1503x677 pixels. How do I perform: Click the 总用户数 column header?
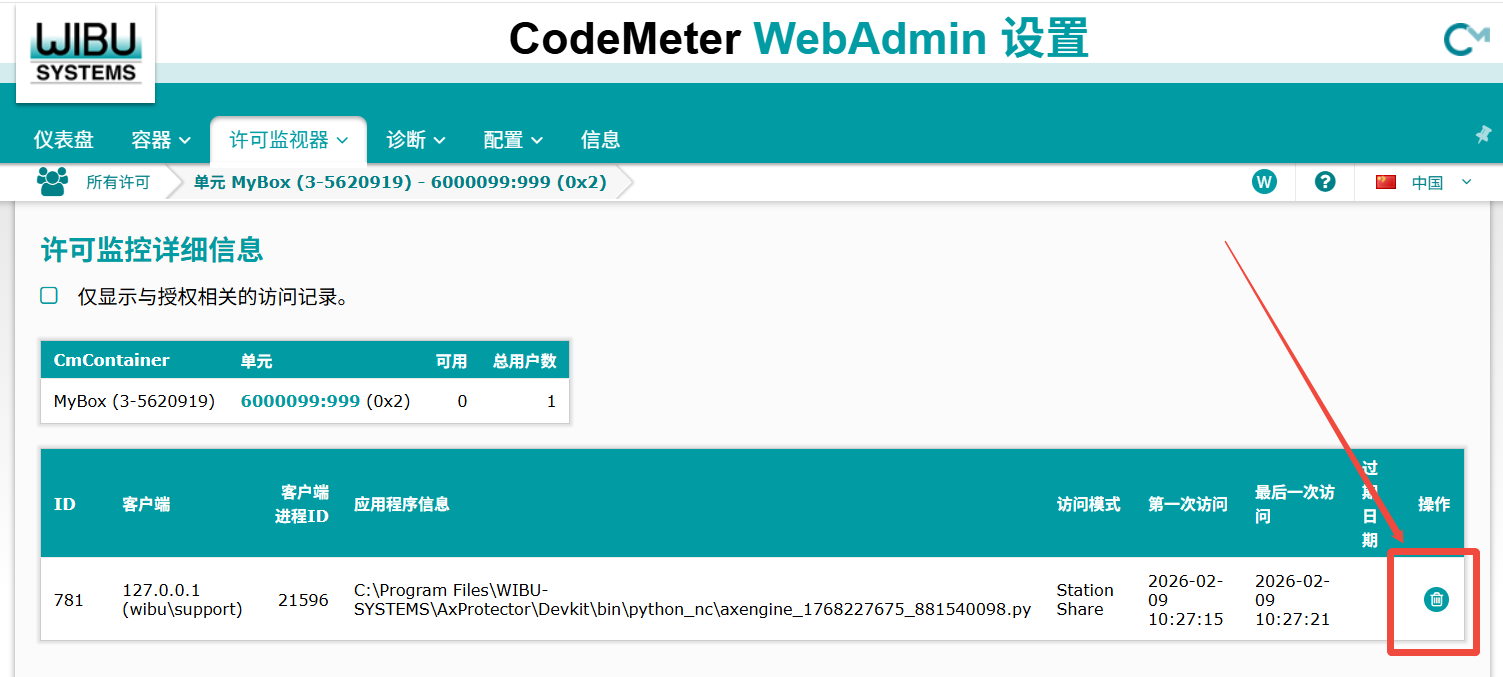pyautogui.click(x=525, y=361)
